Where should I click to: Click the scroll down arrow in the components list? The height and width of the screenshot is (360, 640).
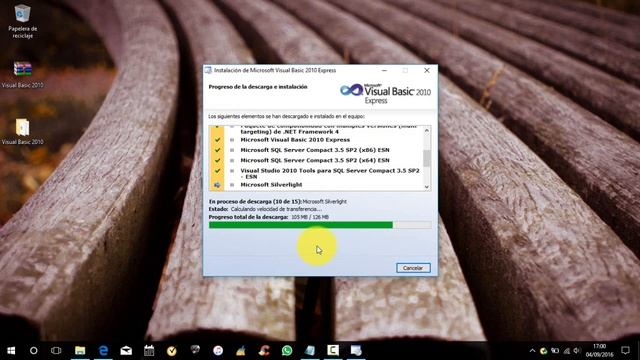coord(427,187)
